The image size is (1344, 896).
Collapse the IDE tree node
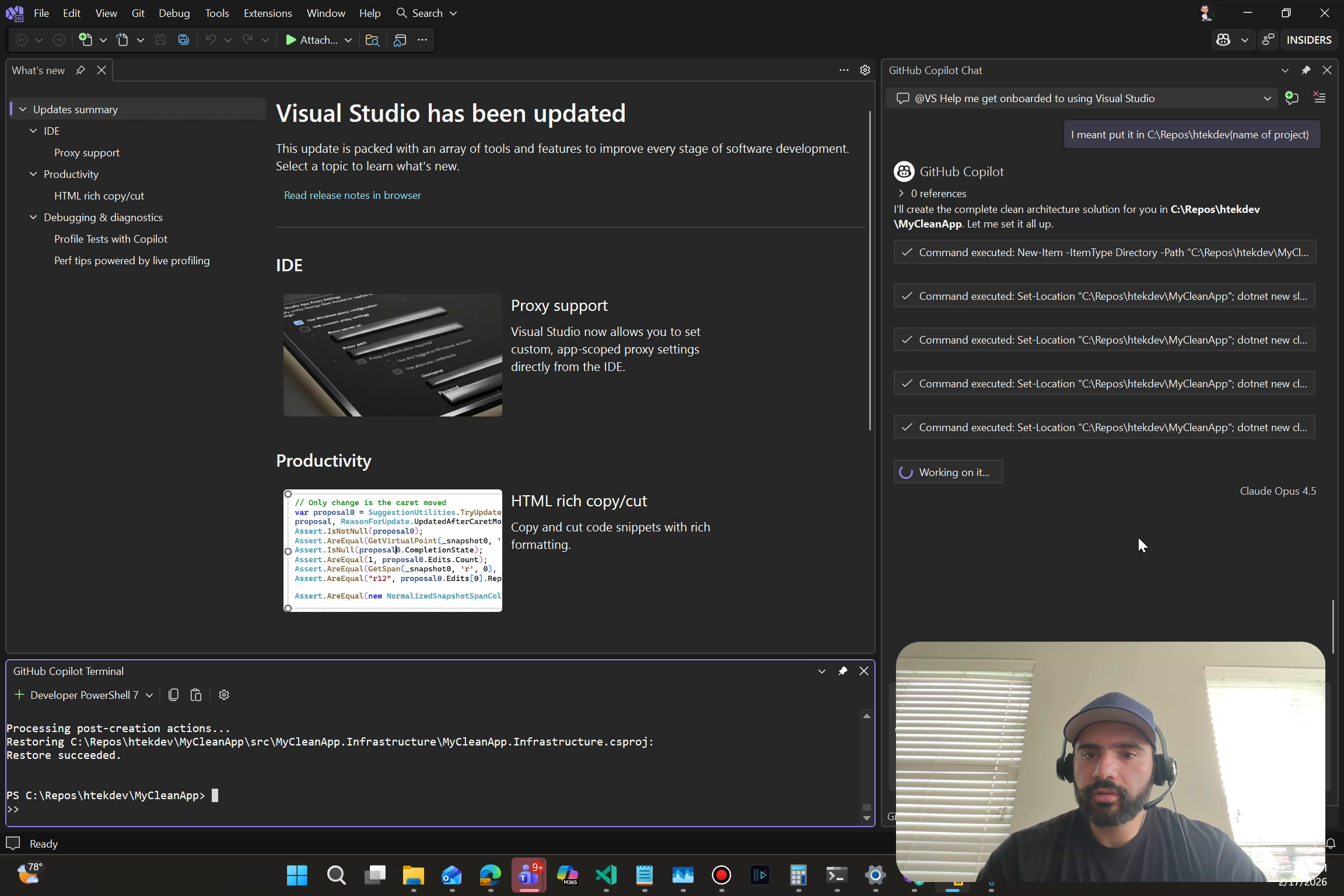click(x=33, y=131)
